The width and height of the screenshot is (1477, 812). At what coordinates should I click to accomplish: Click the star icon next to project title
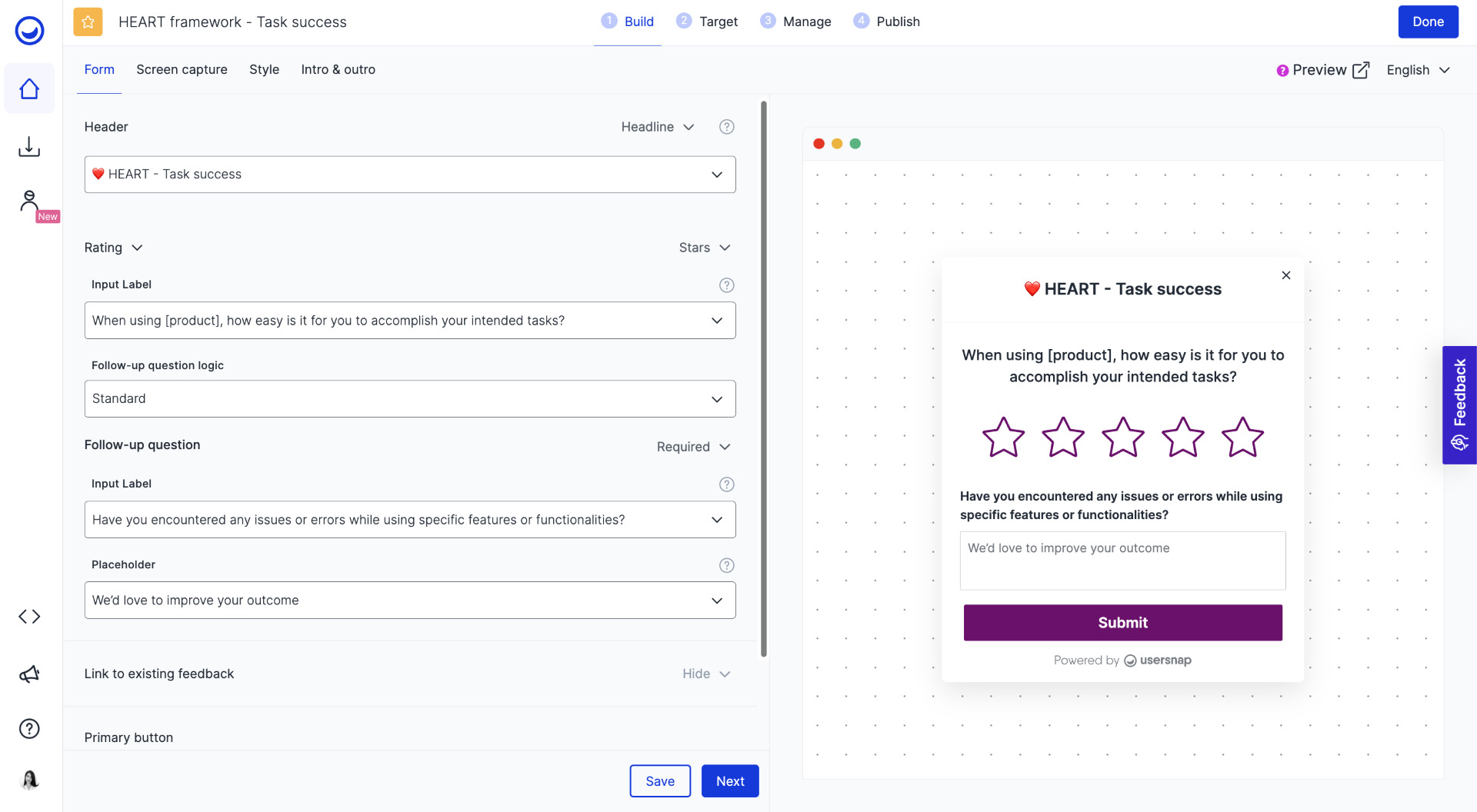point(88,22)
